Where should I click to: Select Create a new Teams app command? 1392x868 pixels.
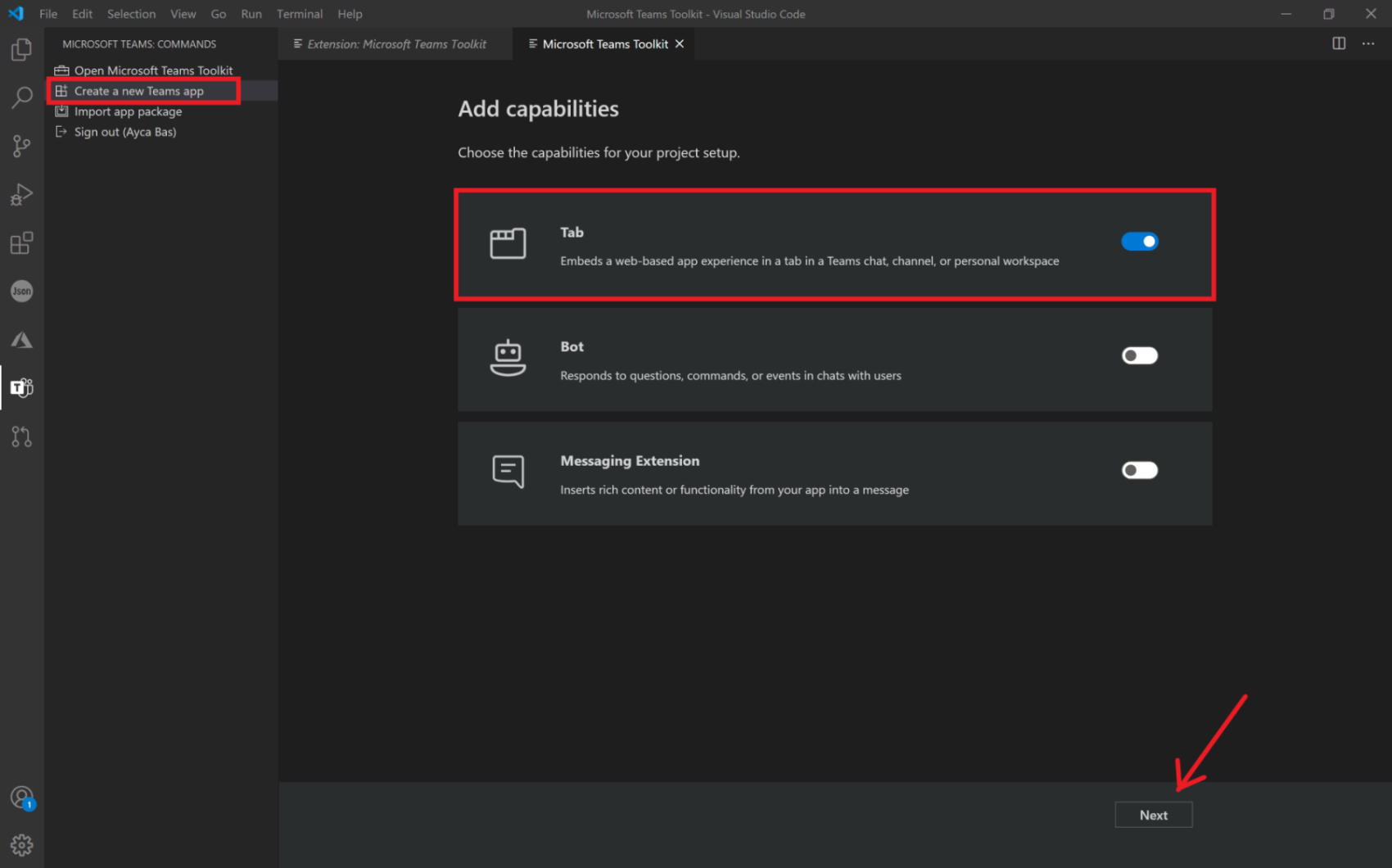(x=138, y=91)
